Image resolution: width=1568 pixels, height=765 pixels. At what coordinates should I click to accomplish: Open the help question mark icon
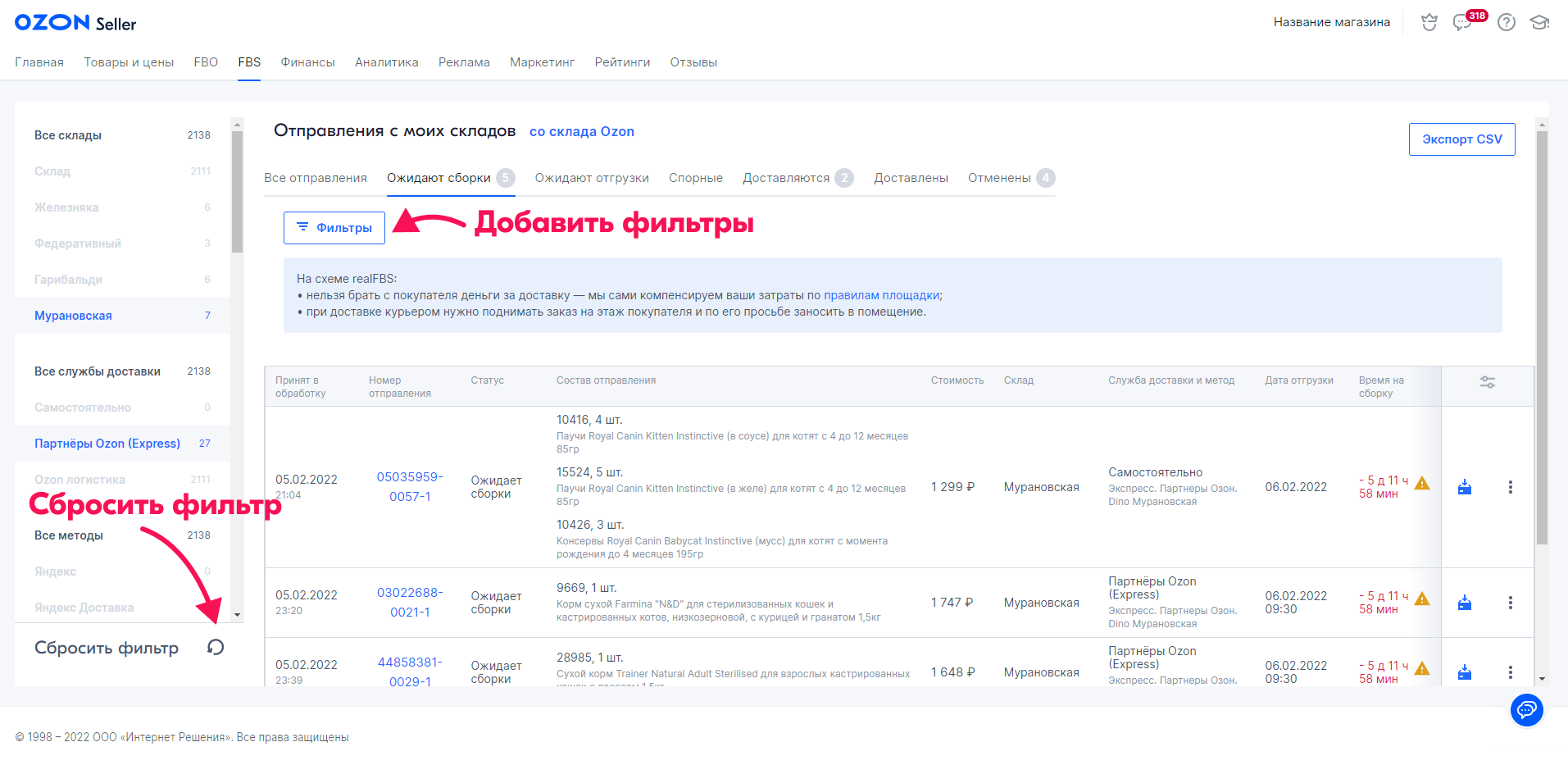tap(1507, 22)
